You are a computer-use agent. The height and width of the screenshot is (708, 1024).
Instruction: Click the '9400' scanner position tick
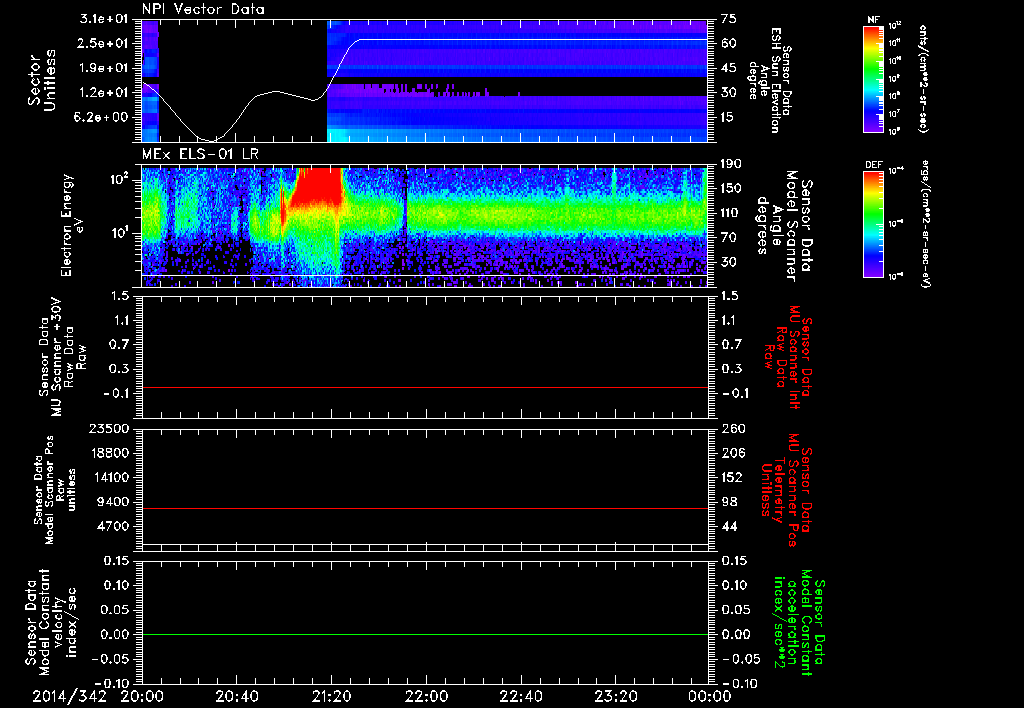113,502
